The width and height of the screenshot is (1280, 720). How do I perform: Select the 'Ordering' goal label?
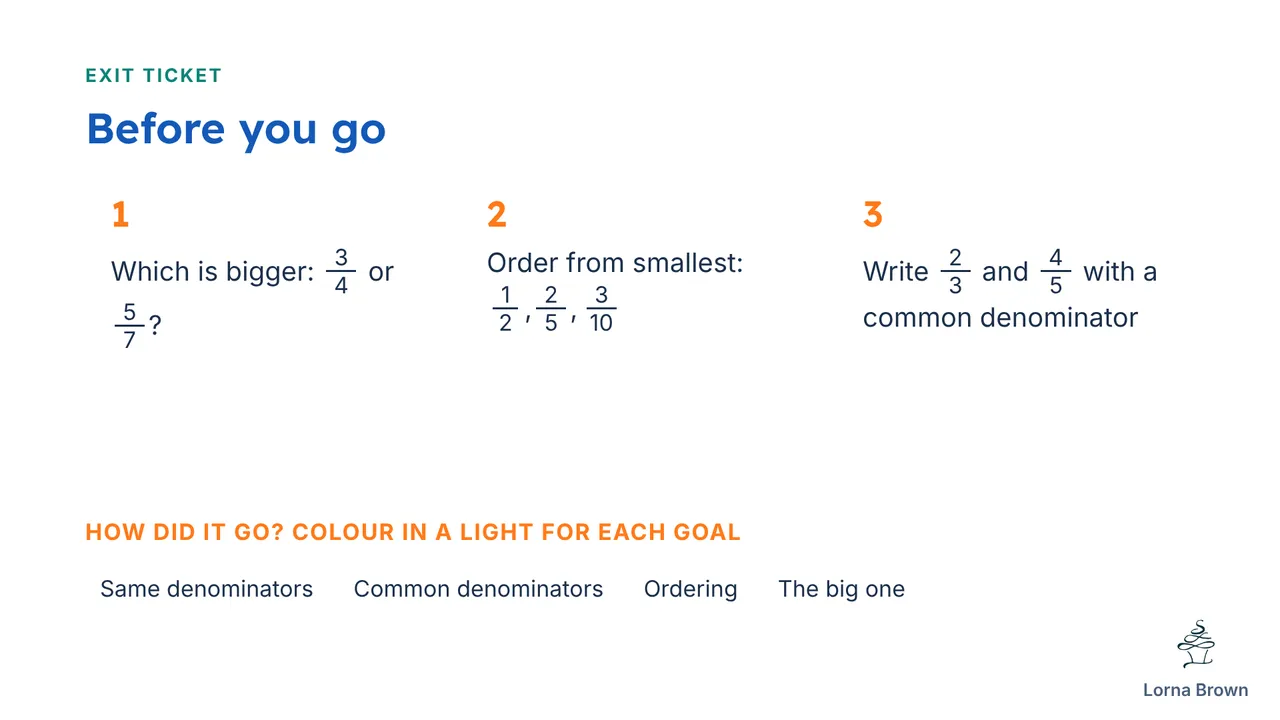click(x=691, y=589)
